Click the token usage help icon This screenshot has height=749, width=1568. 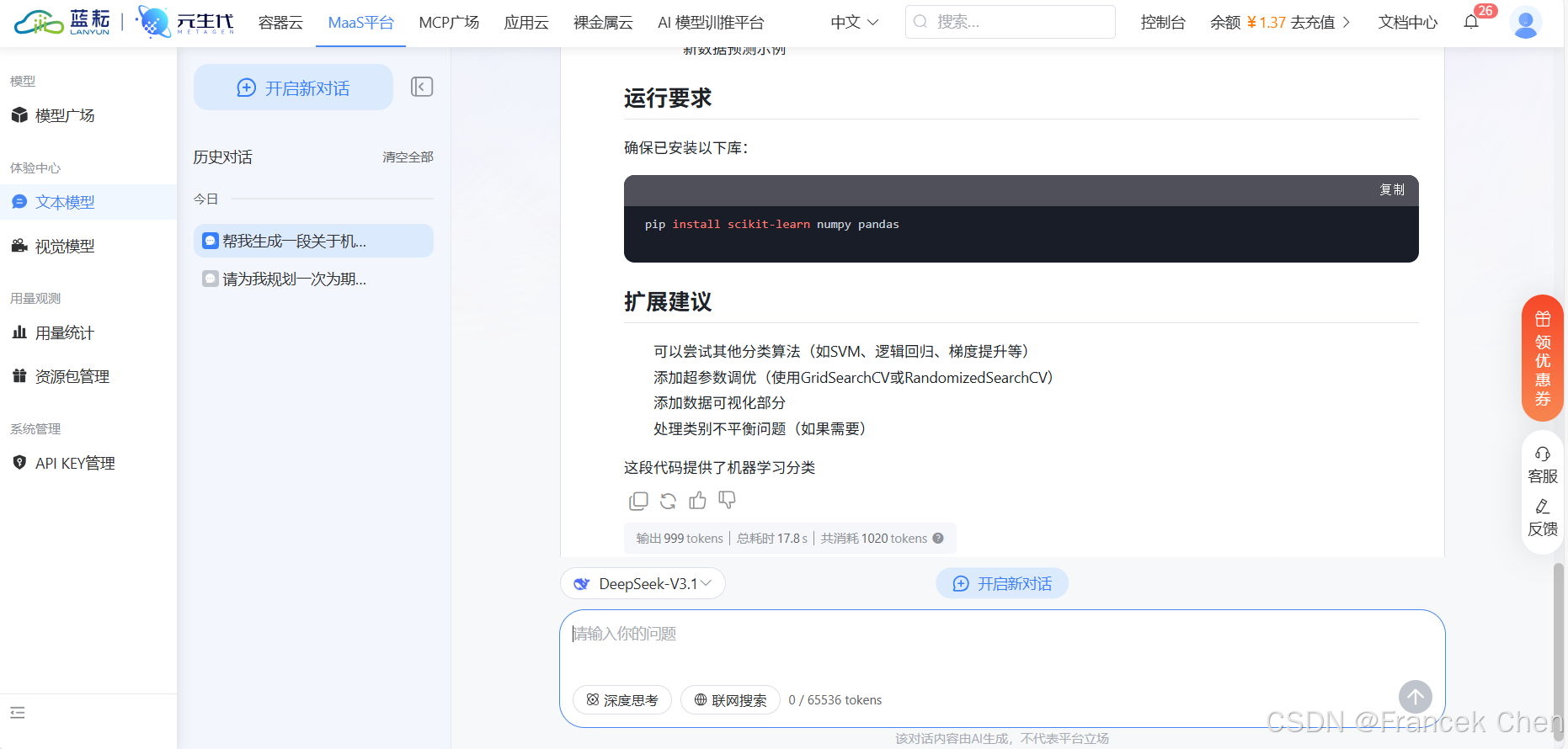(x=938, y=539)
